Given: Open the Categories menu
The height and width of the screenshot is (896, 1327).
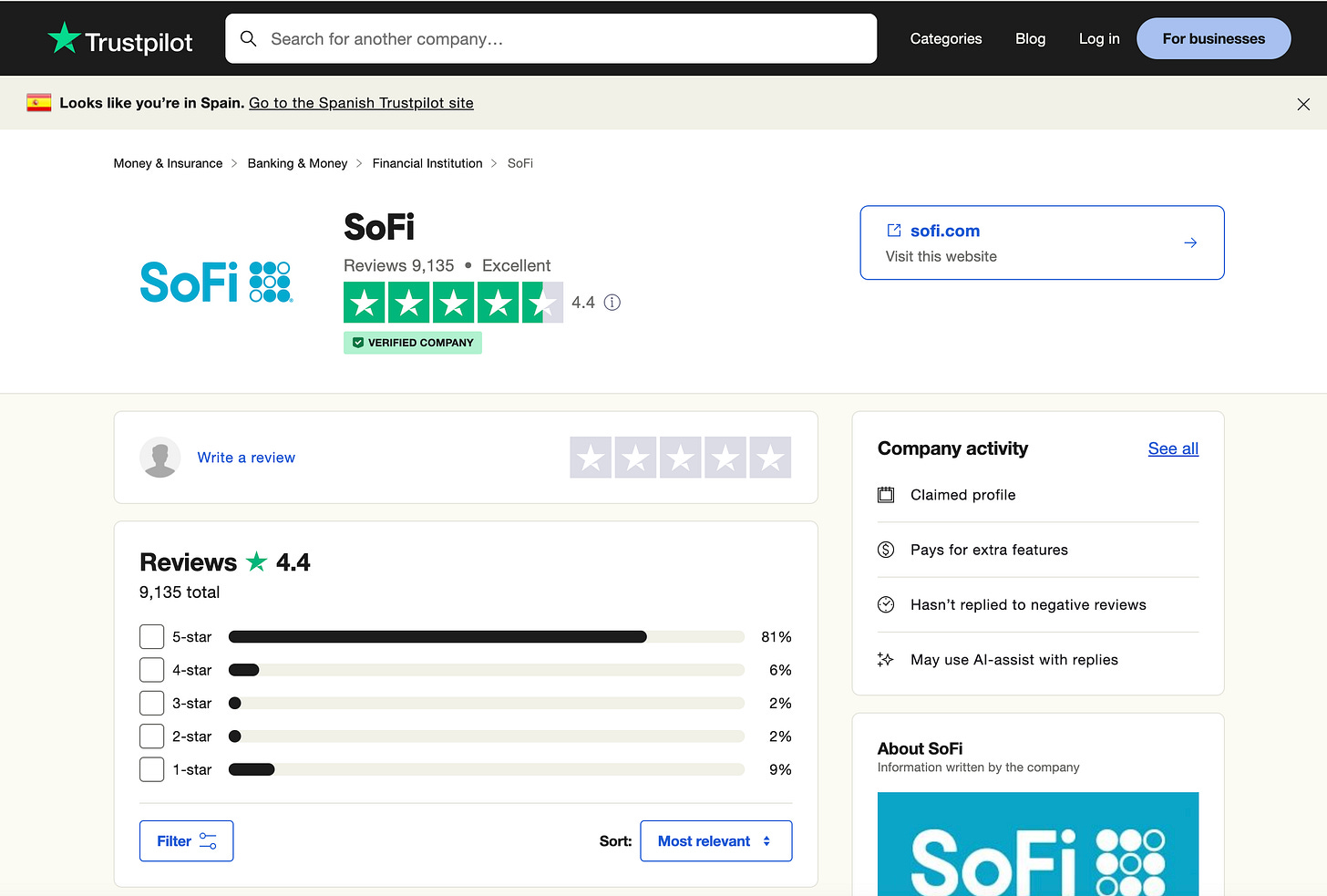Looking at the screenshot, I should tap(946, 38).
